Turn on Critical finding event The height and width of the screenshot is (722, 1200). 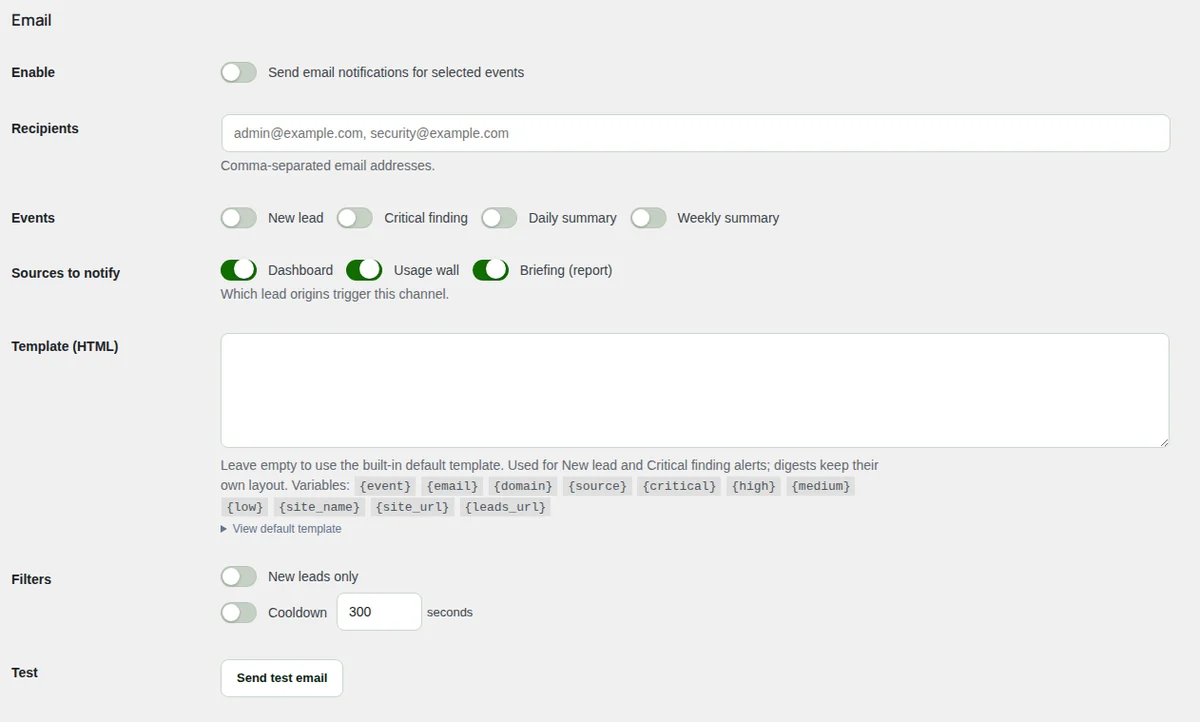click(355, 217)
